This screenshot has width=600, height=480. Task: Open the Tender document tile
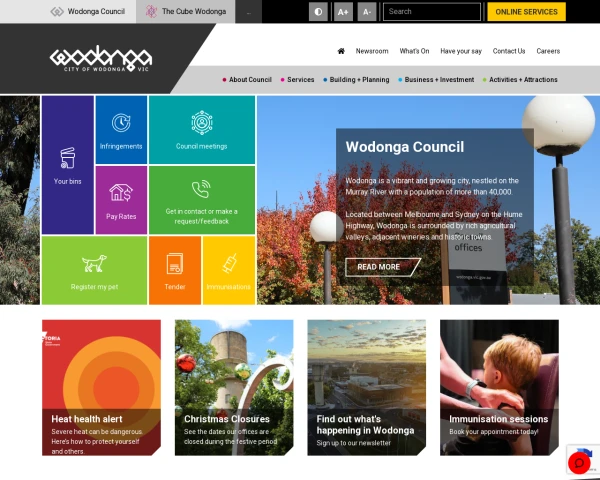[175, 270]
